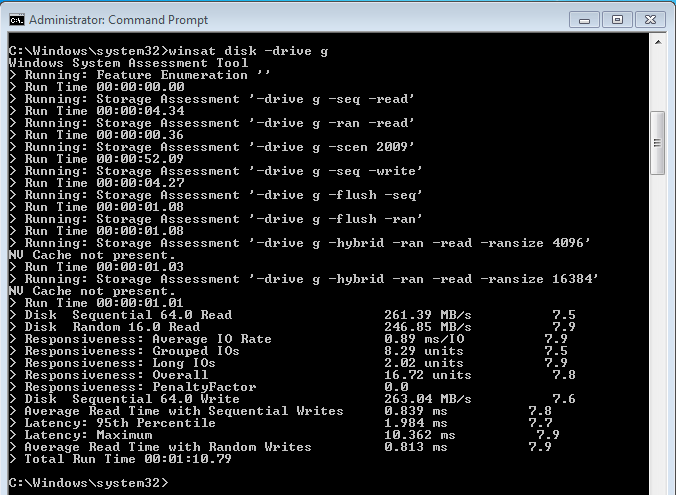676x495 pixels.
Task: Click the vertical scrollbar thumb
Action: click(x=658, y=143)
